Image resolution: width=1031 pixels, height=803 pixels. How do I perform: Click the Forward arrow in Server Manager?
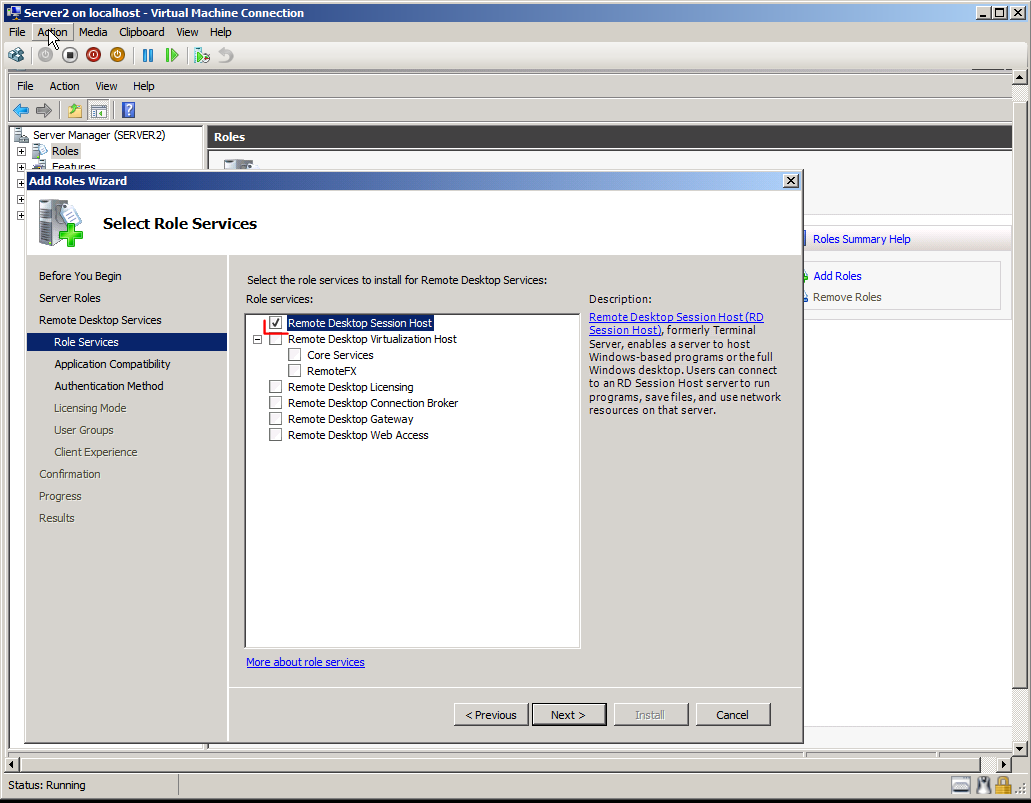coord(44,110)
